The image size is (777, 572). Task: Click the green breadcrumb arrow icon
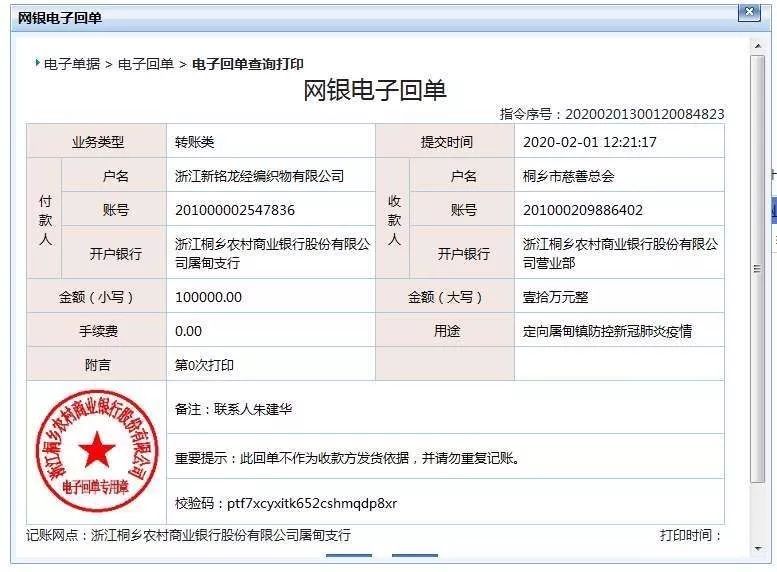37,63
